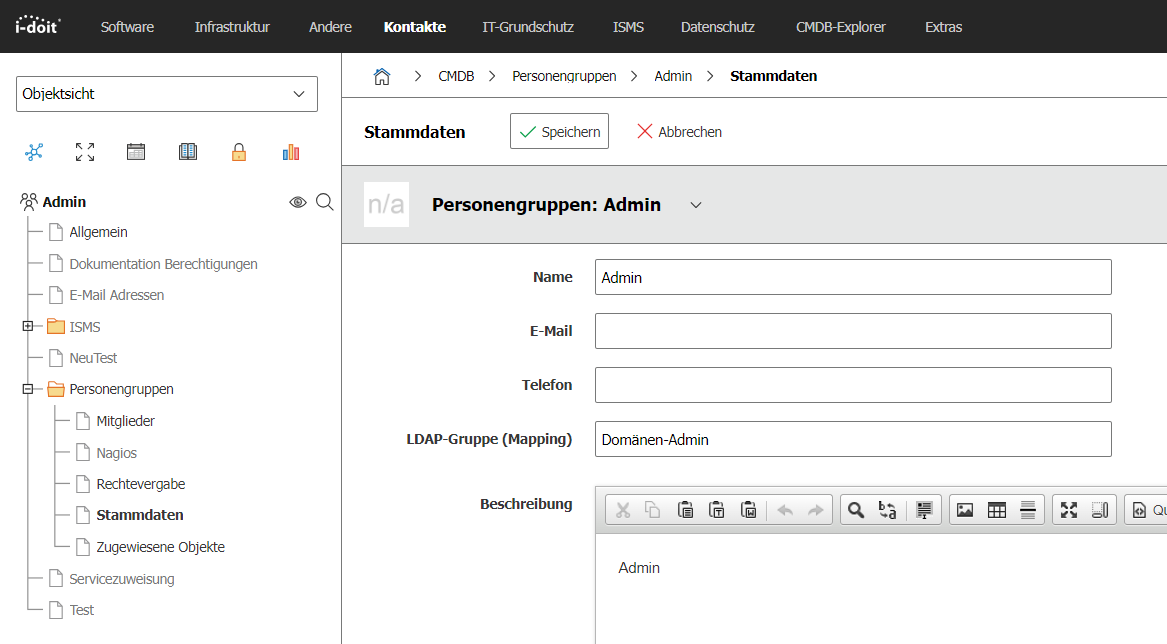Image resolution: width=1167 pixels, height=644 pixels.
Task: Open the logbook book icon in sidebar
Action: click(188, 153)
